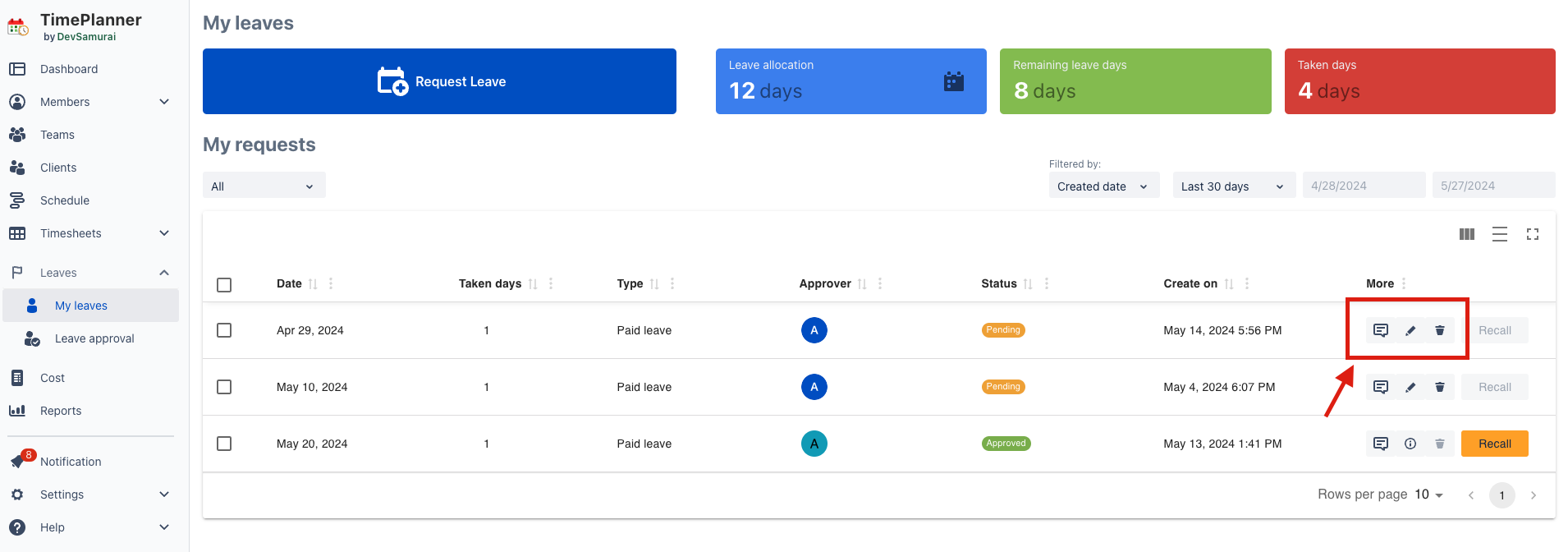Expand the Help menu chevron
The image size is (1568, 552).
tap(164, 527)
